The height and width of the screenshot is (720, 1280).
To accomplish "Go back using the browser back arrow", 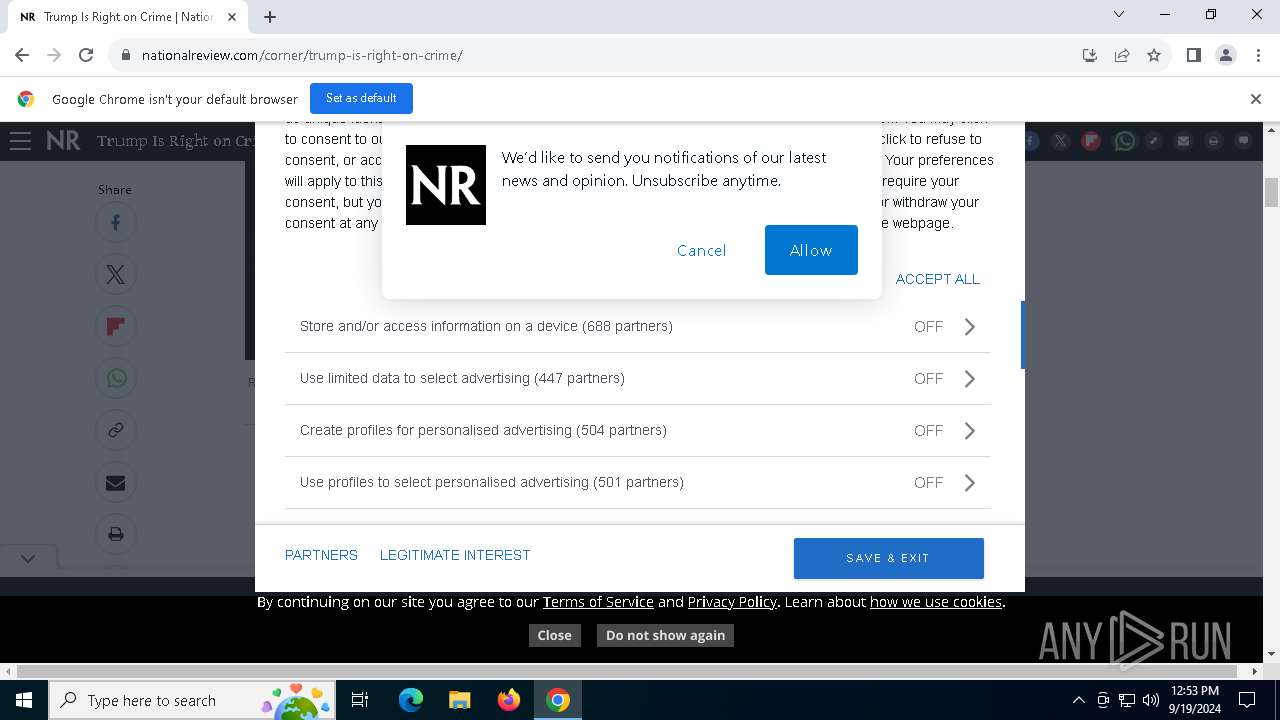I will 22,55.
